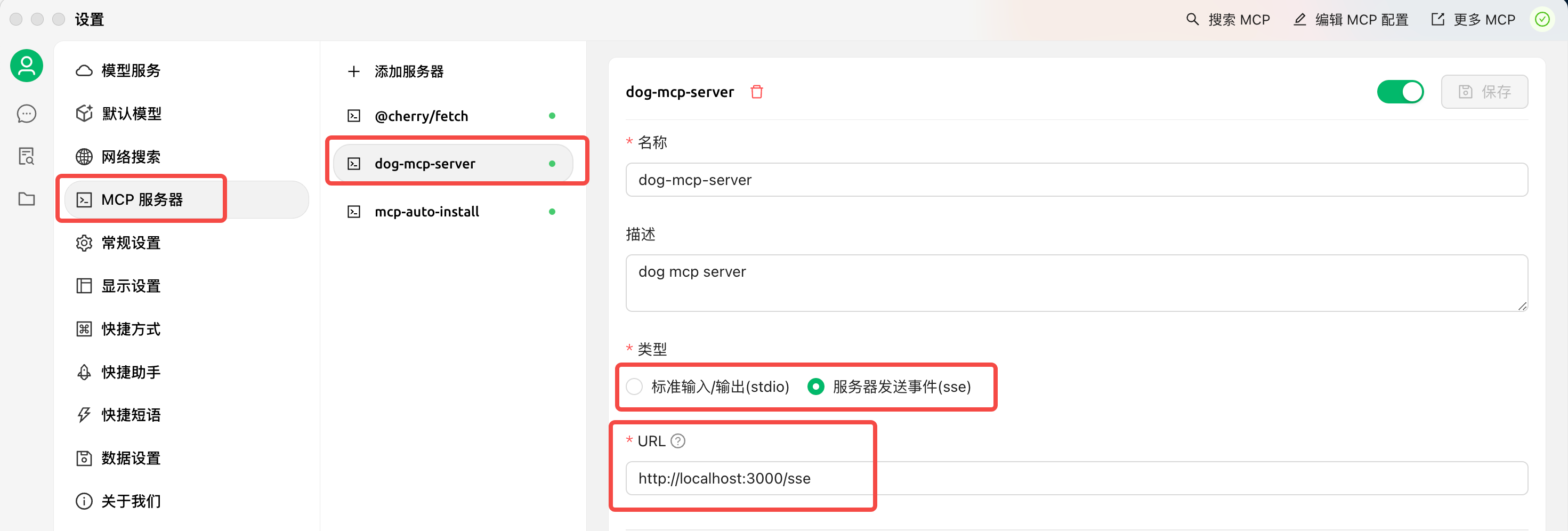Click the terminal icon beside @cherry/fetch
Screen dimensions: 1568x531
(354, 116)
